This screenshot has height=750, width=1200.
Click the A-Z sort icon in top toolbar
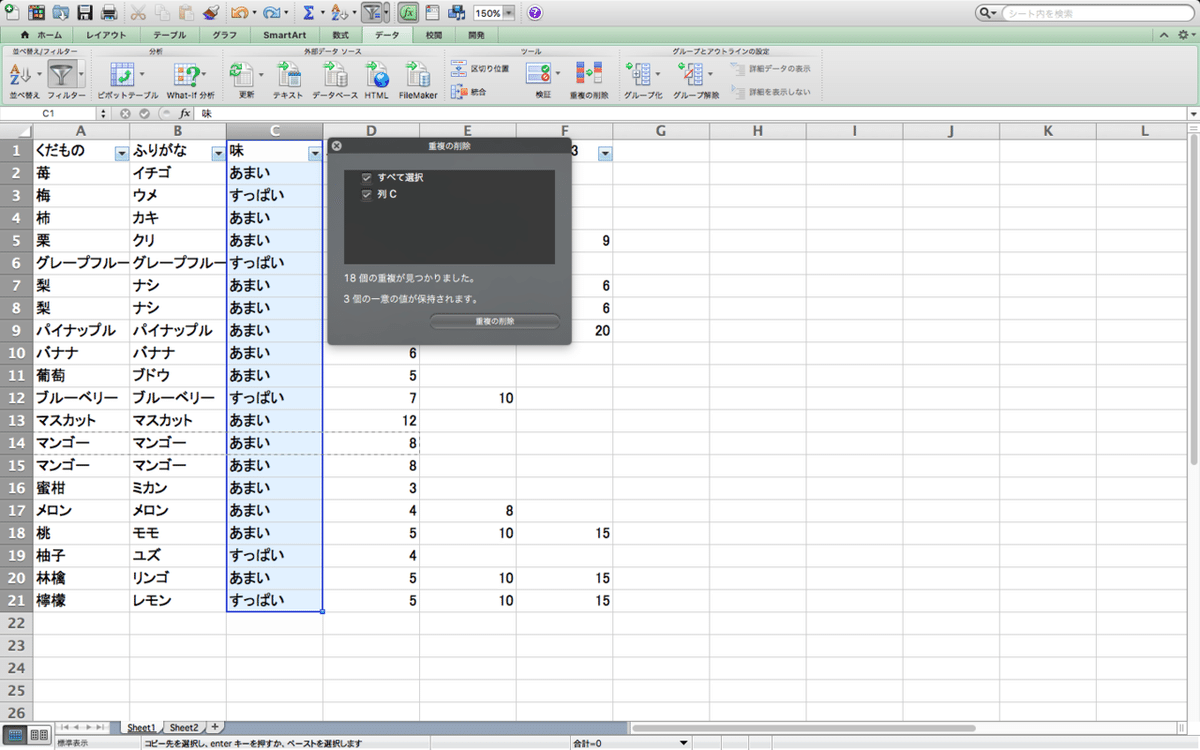(339, 13)
